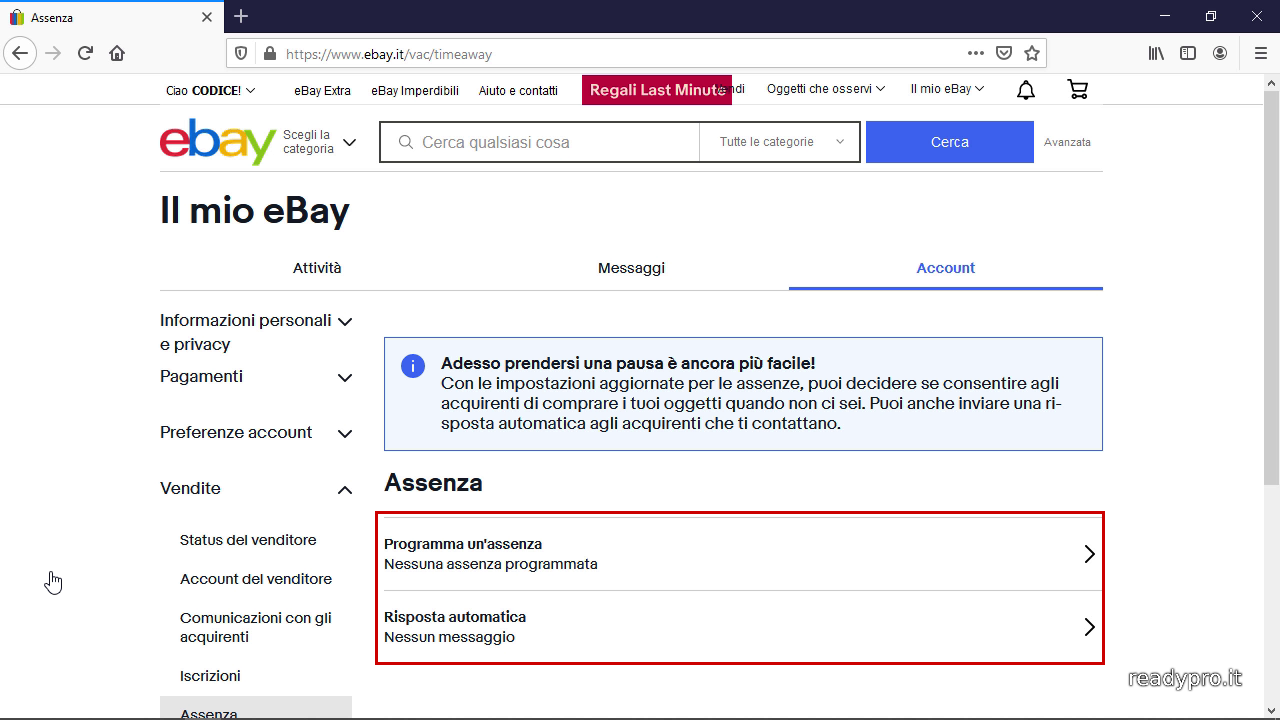Open Programma un'assenza arrow chevron
This screenshot has width=1280, height=720.
coord(1089,554)
